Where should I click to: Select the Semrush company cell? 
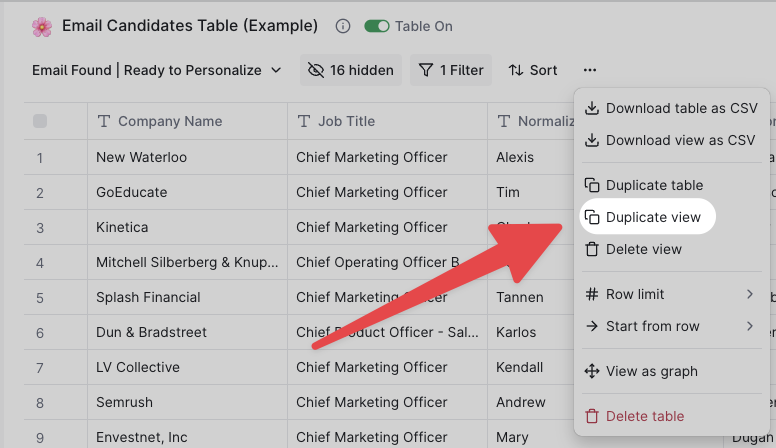[188, 402]
